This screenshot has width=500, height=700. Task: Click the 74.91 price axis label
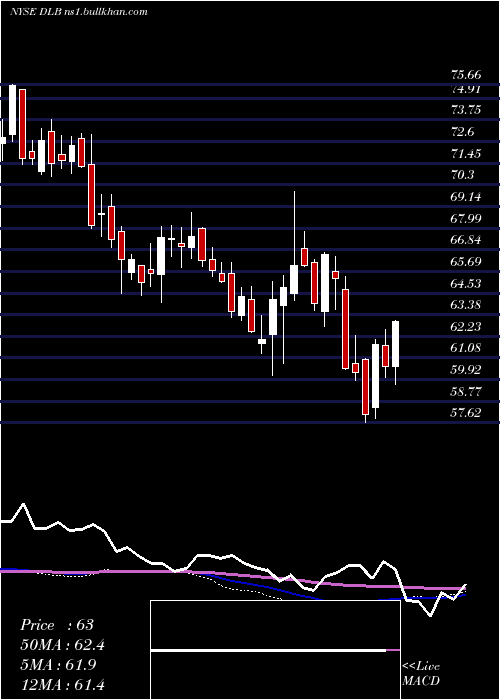click(466, 89)
